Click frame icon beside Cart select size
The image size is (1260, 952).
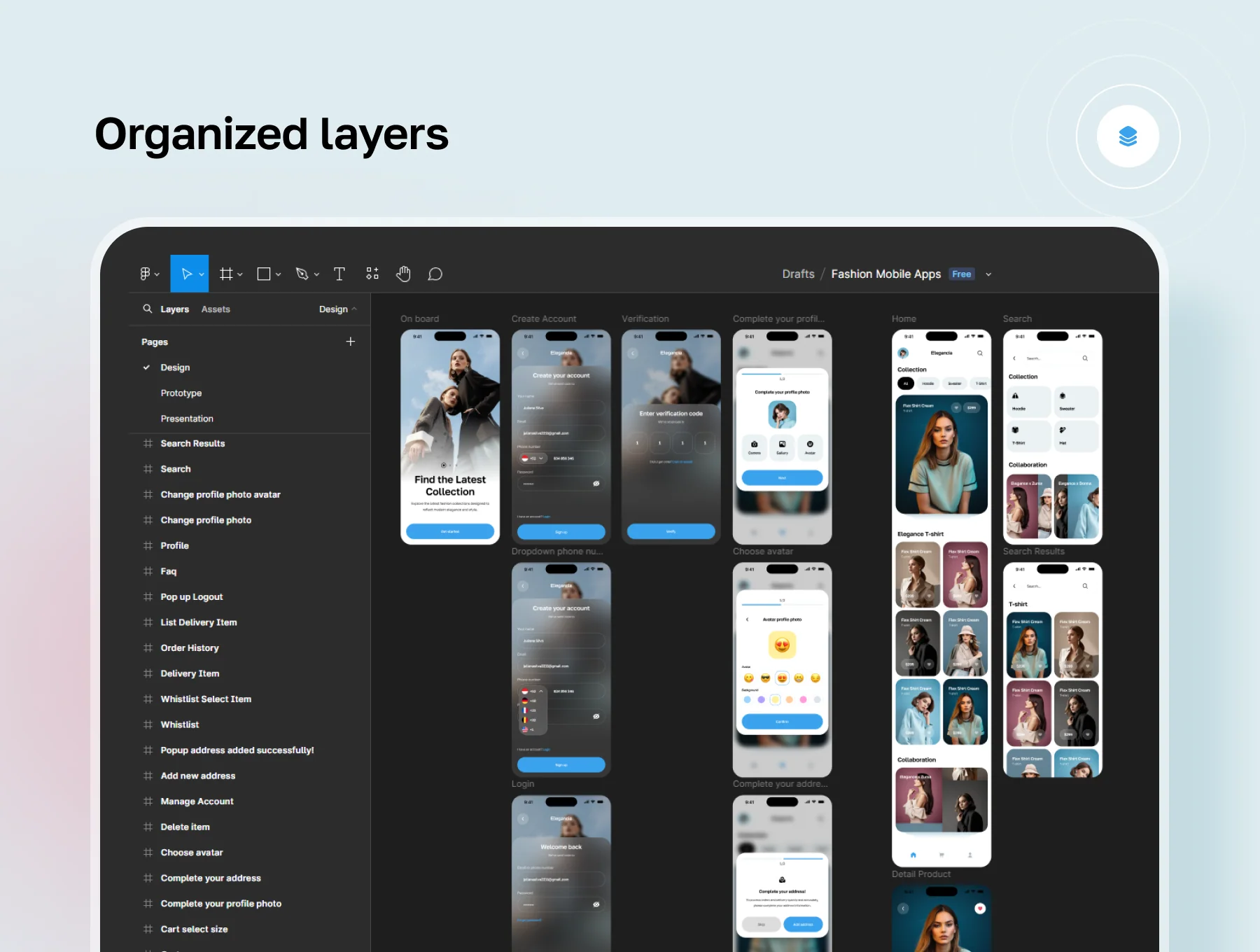(148, 929)
